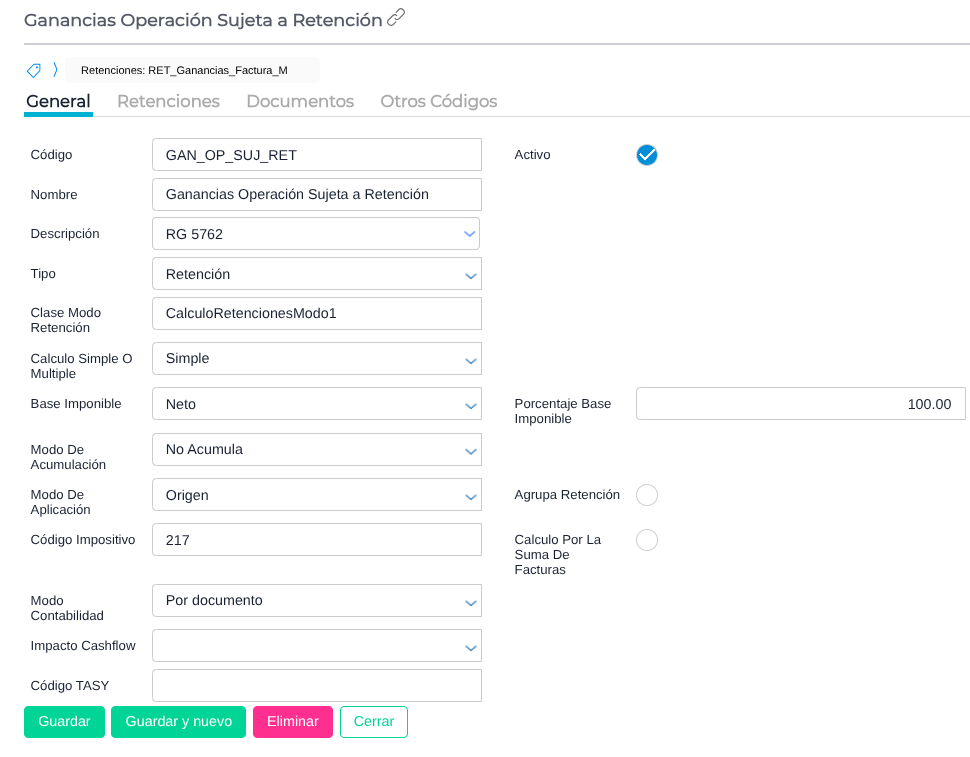Open the Tipo dropdown
Image resolution: width=970 pixels, height=757 pixels.
pyautogui.click(x=316, y=274)
